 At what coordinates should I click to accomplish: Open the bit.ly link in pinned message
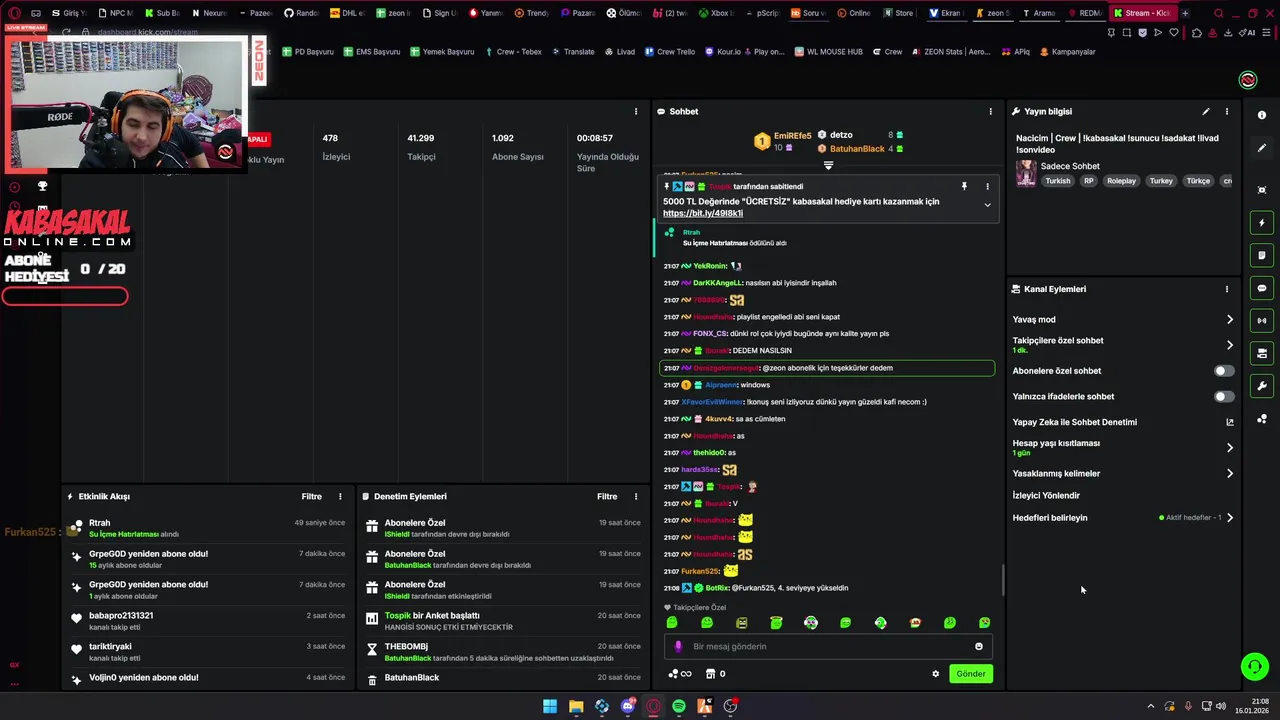(x=703, y=213)
